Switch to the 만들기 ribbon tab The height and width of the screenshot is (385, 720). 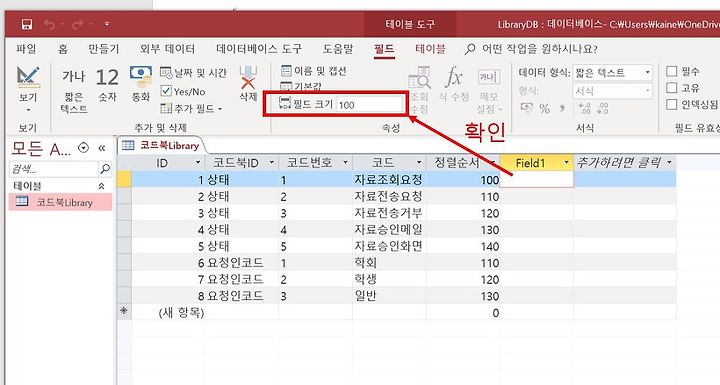pos(104,49)
